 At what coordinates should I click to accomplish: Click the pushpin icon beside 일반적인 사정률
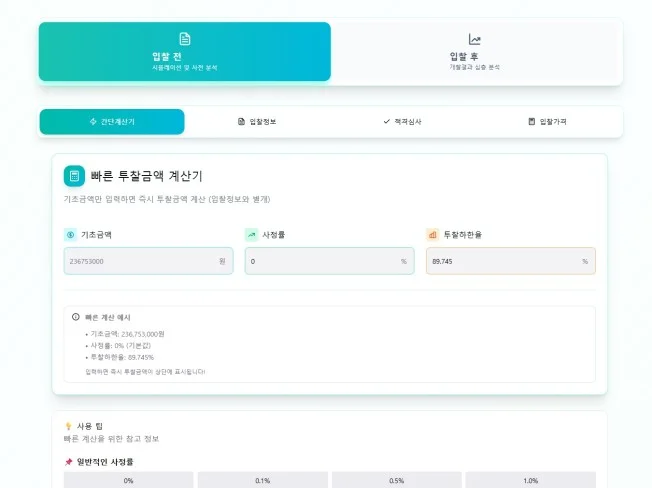coord(68,462)
